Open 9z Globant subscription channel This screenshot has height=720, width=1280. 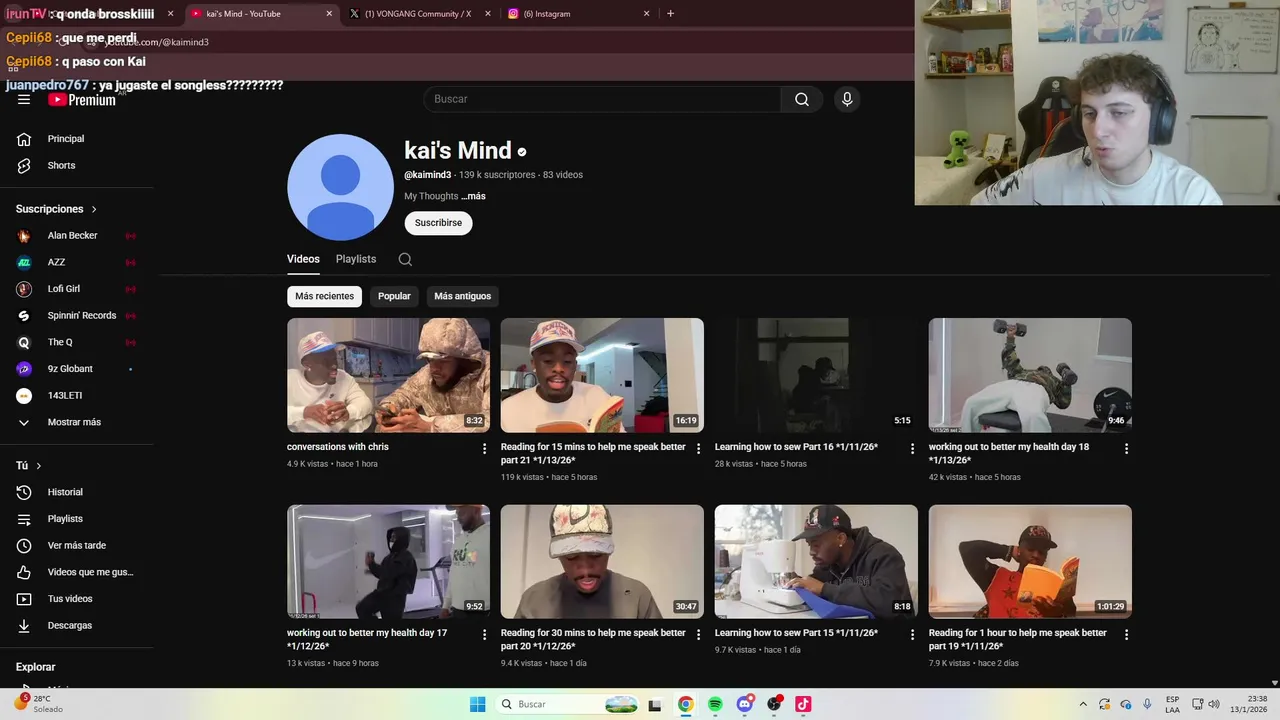tap(70, 369)
